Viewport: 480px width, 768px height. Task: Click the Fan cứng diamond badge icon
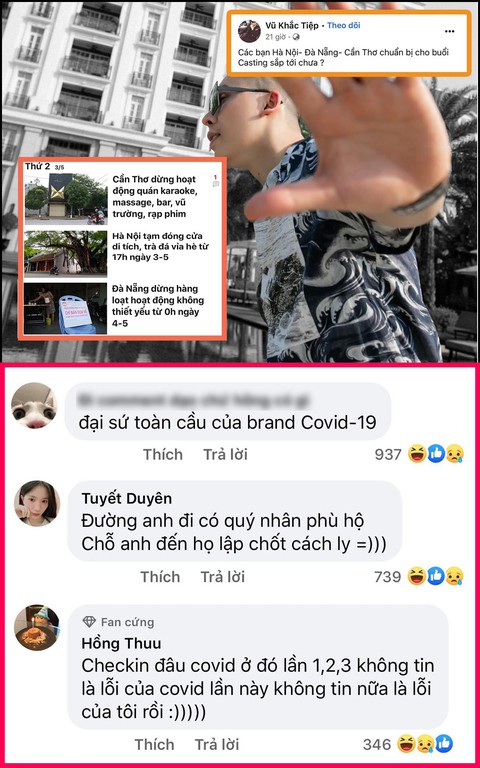[89, 622]
